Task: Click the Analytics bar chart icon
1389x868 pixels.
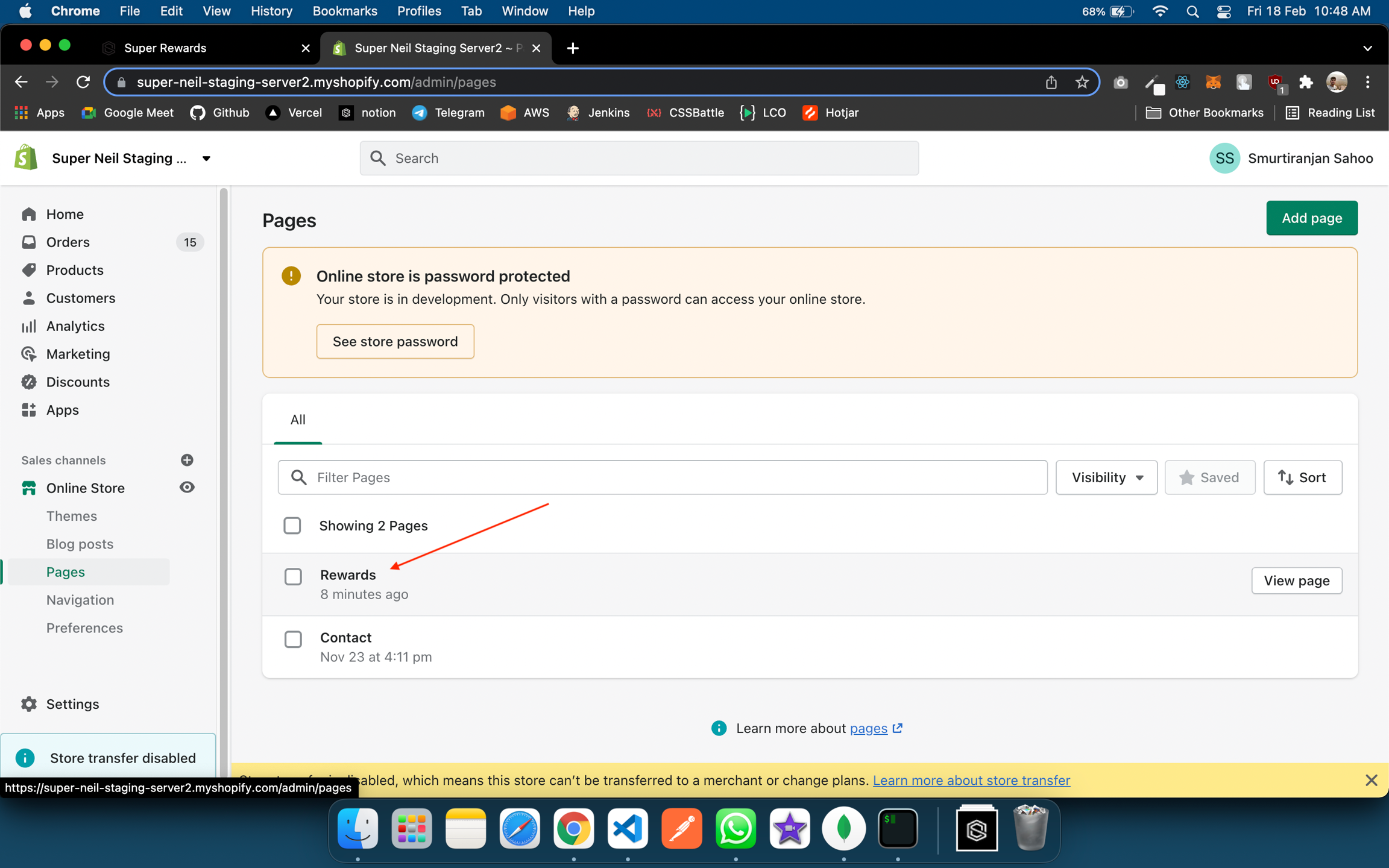Action: (x=28, y=326)
